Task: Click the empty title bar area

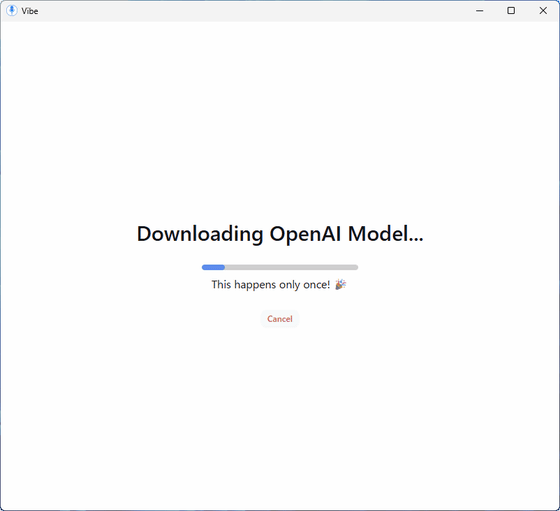Action: [250, 11]
